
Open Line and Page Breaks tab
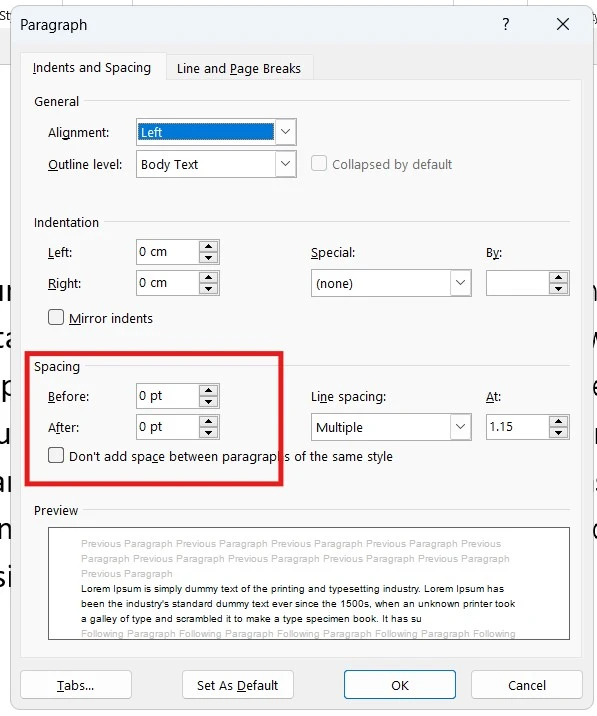pyautogui.click(x=239, y=69)
